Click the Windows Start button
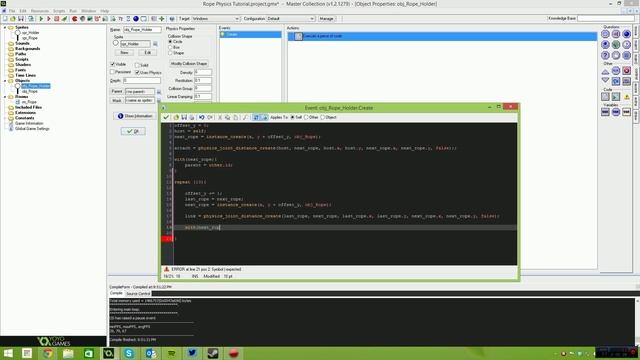The image size is (640, 360). (8, 353)
